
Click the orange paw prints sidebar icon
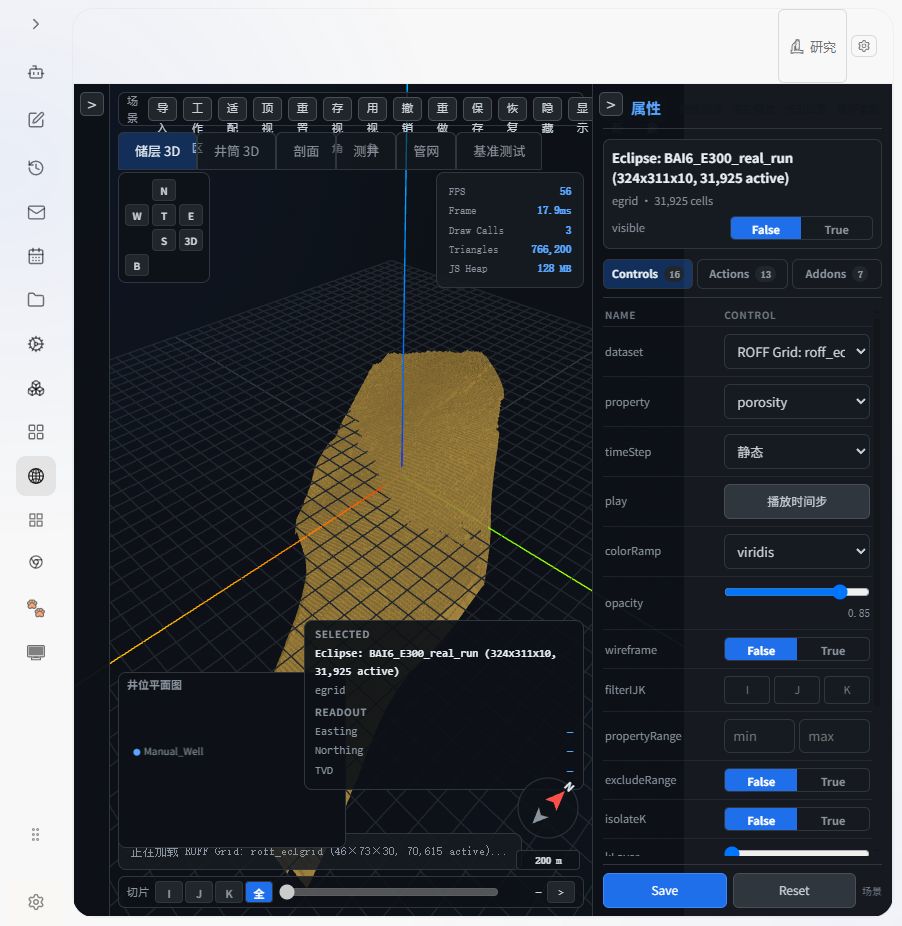36,608
